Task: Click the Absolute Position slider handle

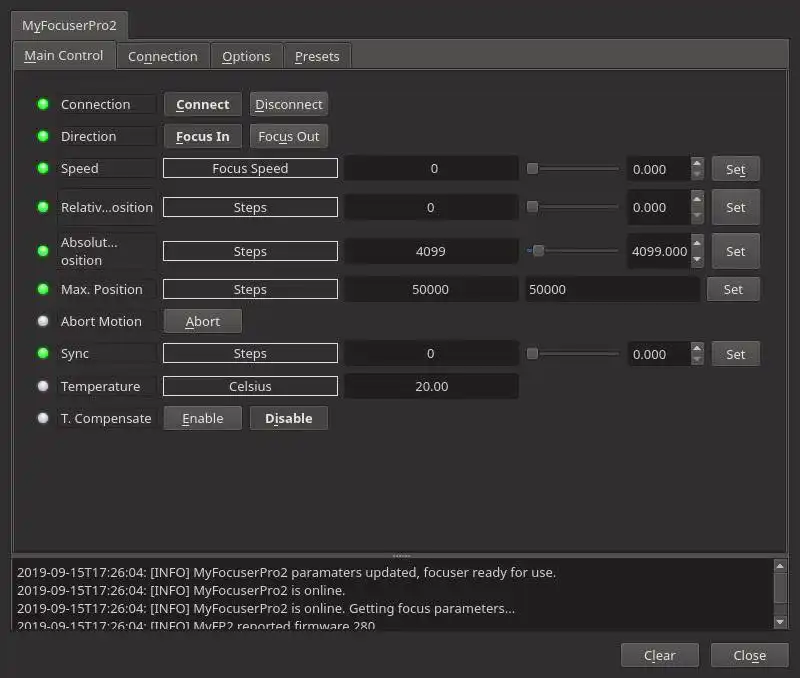Action: click(538, 250)
